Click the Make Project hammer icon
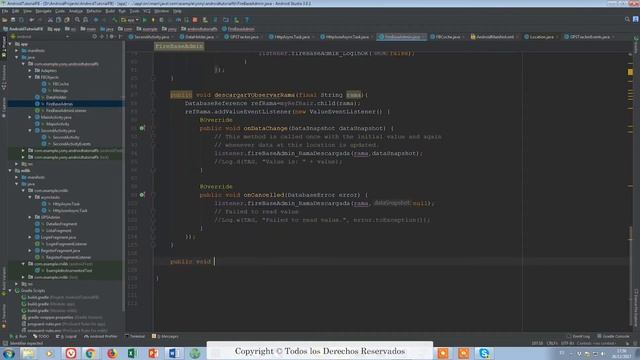Image resolution: width=640 pixels, height=360 pixels. click(115, 20)
